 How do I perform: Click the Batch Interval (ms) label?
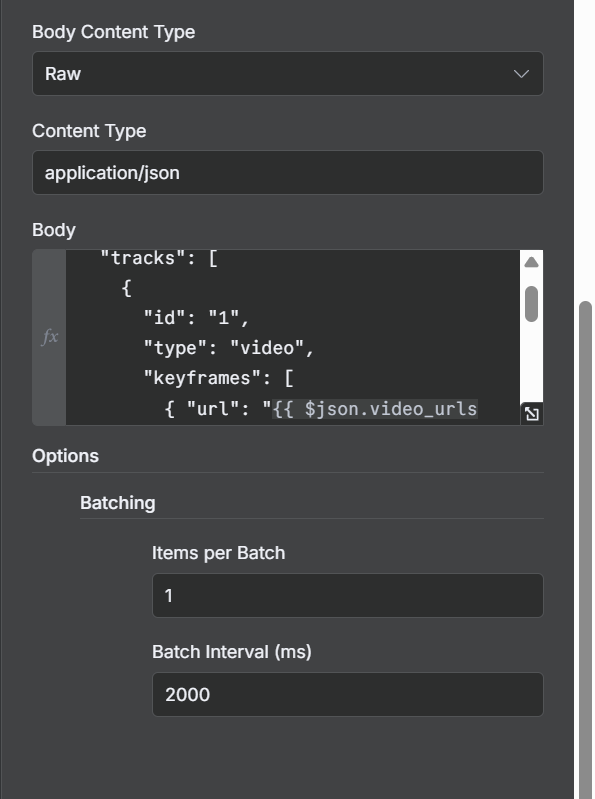click(x=232, y=652)
